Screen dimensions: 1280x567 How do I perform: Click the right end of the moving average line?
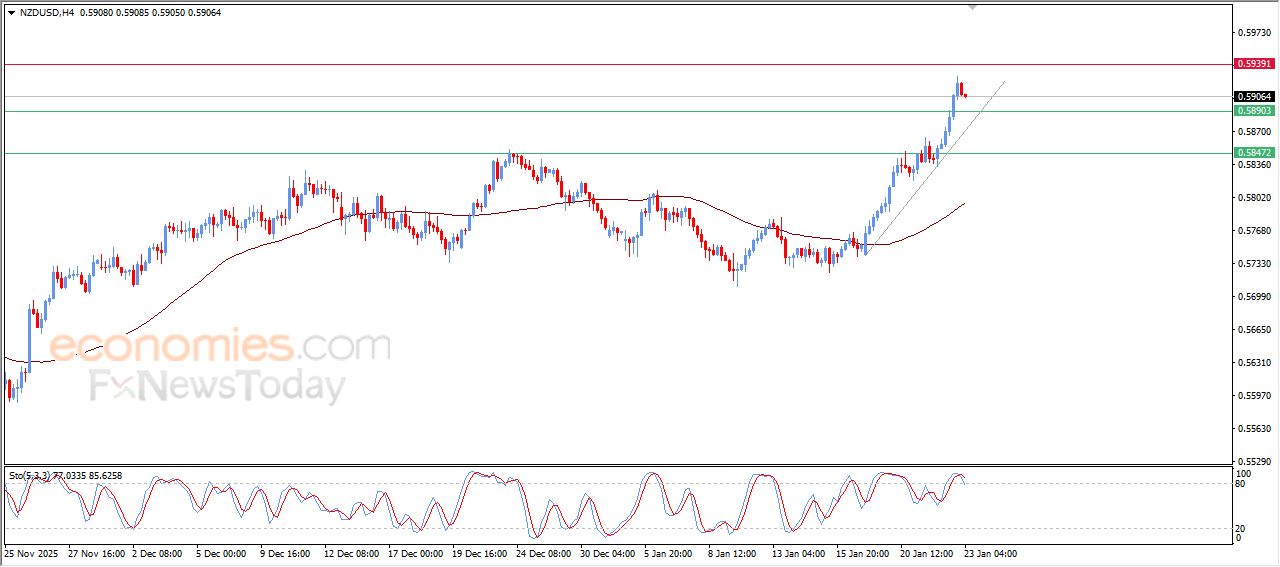tap(964, 203)
